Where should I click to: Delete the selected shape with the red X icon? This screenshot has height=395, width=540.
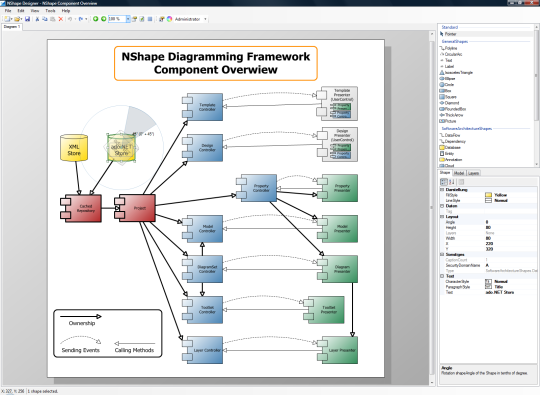coord(61,19)
